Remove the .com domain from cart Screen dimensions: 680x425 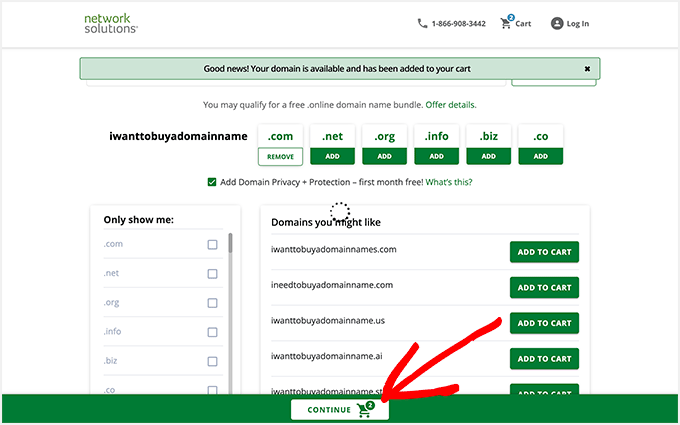pos(280,156)
